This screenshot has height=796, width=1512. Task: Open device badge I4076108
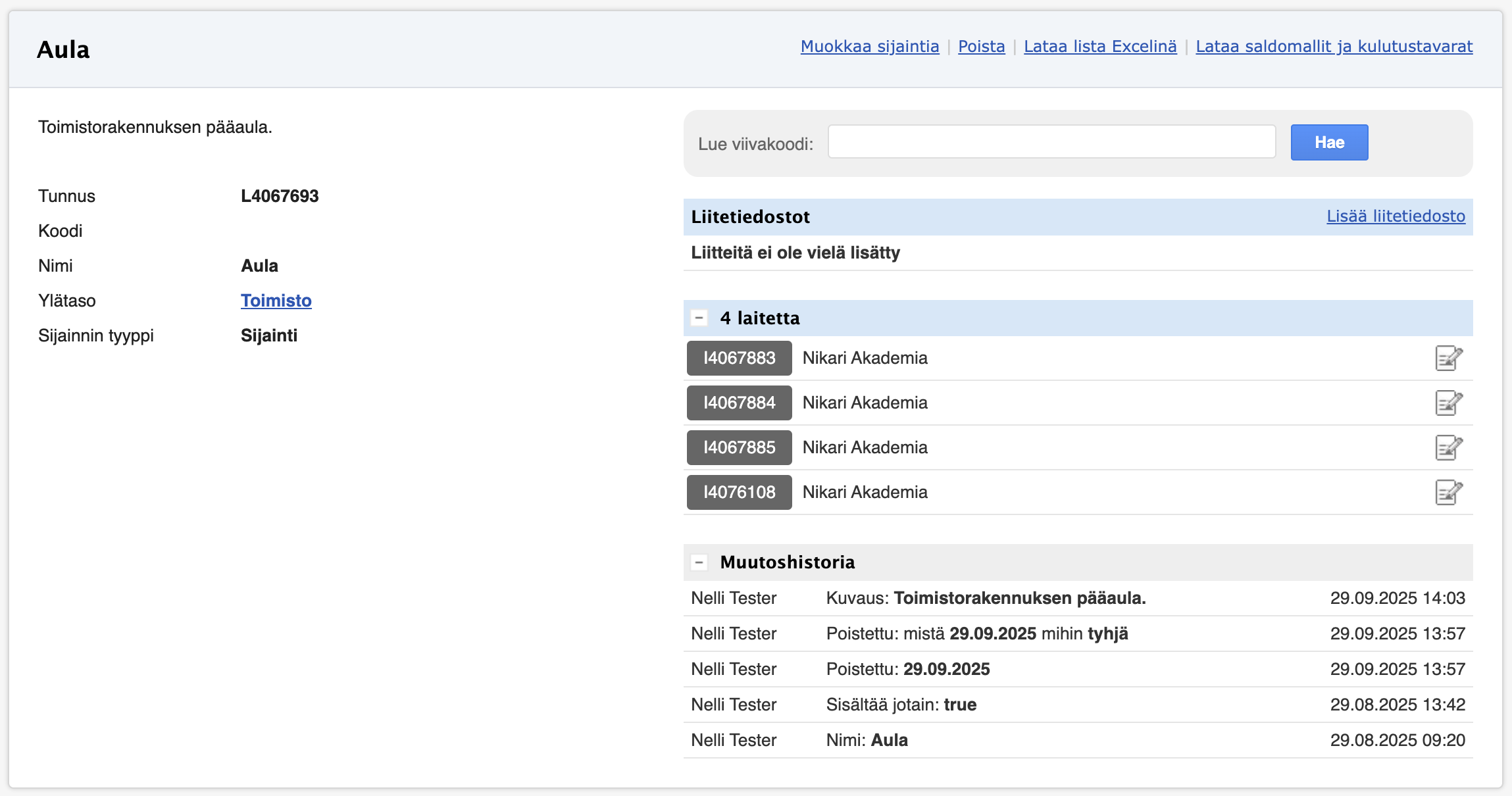tap(739, 493)
